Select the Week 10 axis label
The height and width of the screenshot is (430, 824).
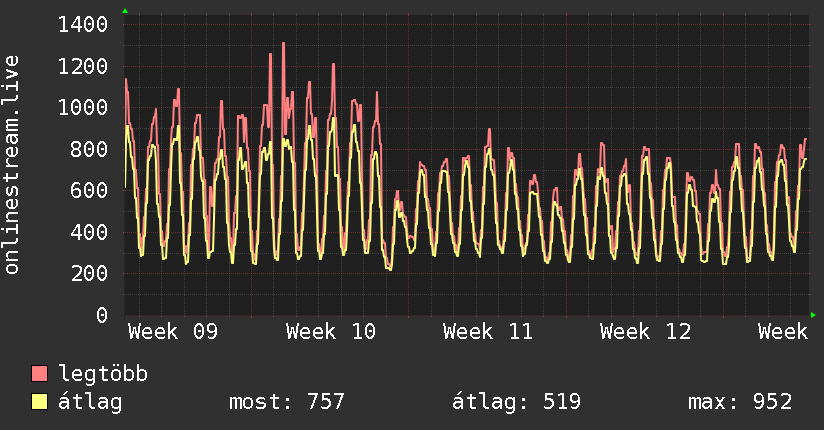tap(331, 332)
